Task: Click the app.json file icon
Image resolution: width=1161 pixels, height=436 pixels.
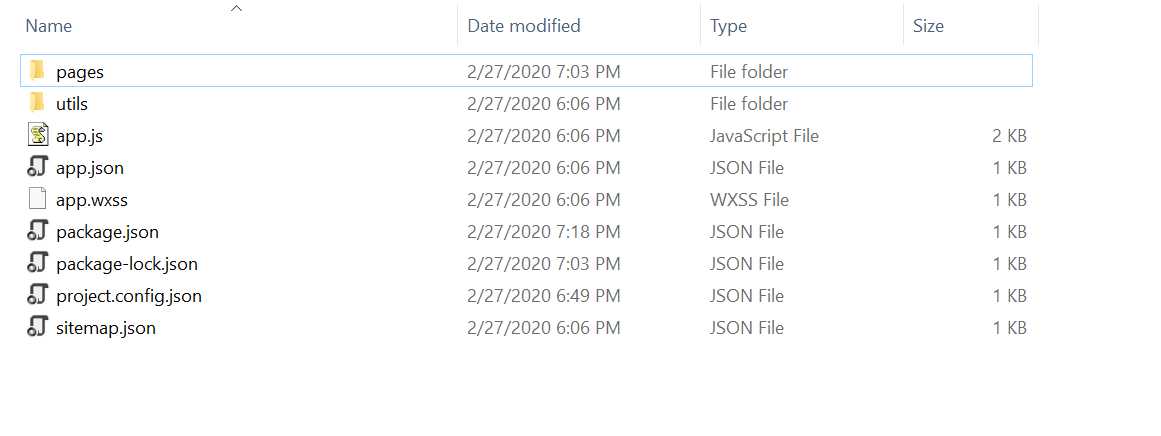Action: click(x=38, y=167)
